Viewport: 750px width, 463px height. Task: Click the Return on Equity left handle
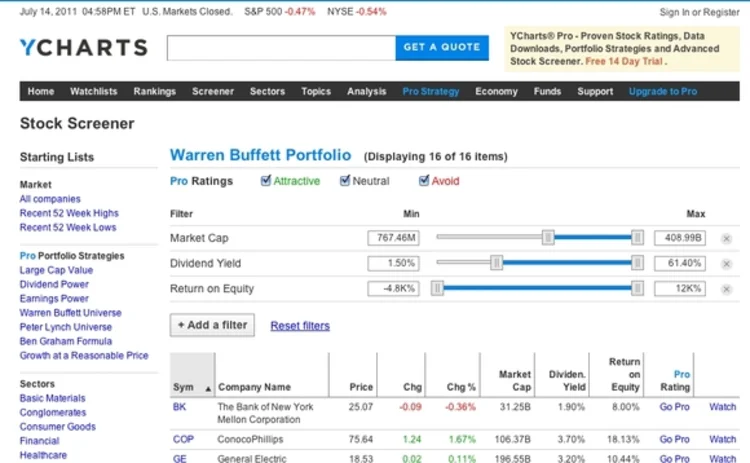437,288
